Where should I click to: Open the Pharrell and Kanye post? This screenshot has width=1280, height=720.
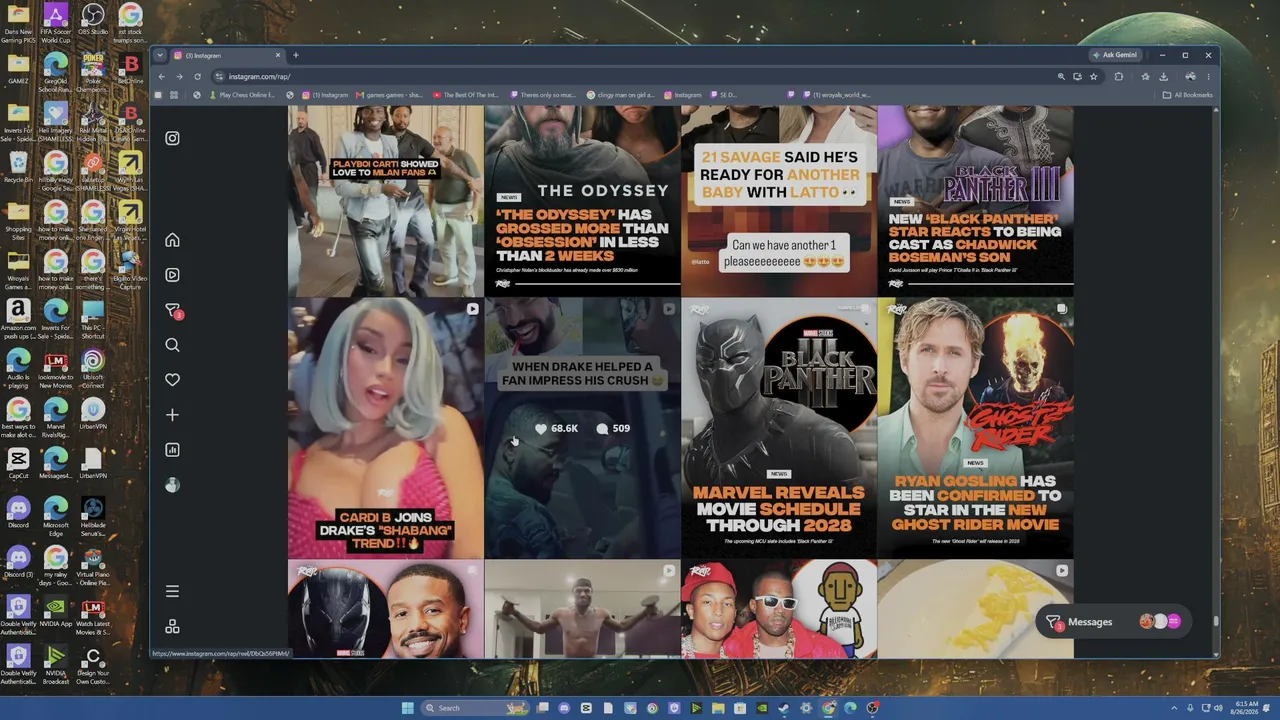click(778, 609)
